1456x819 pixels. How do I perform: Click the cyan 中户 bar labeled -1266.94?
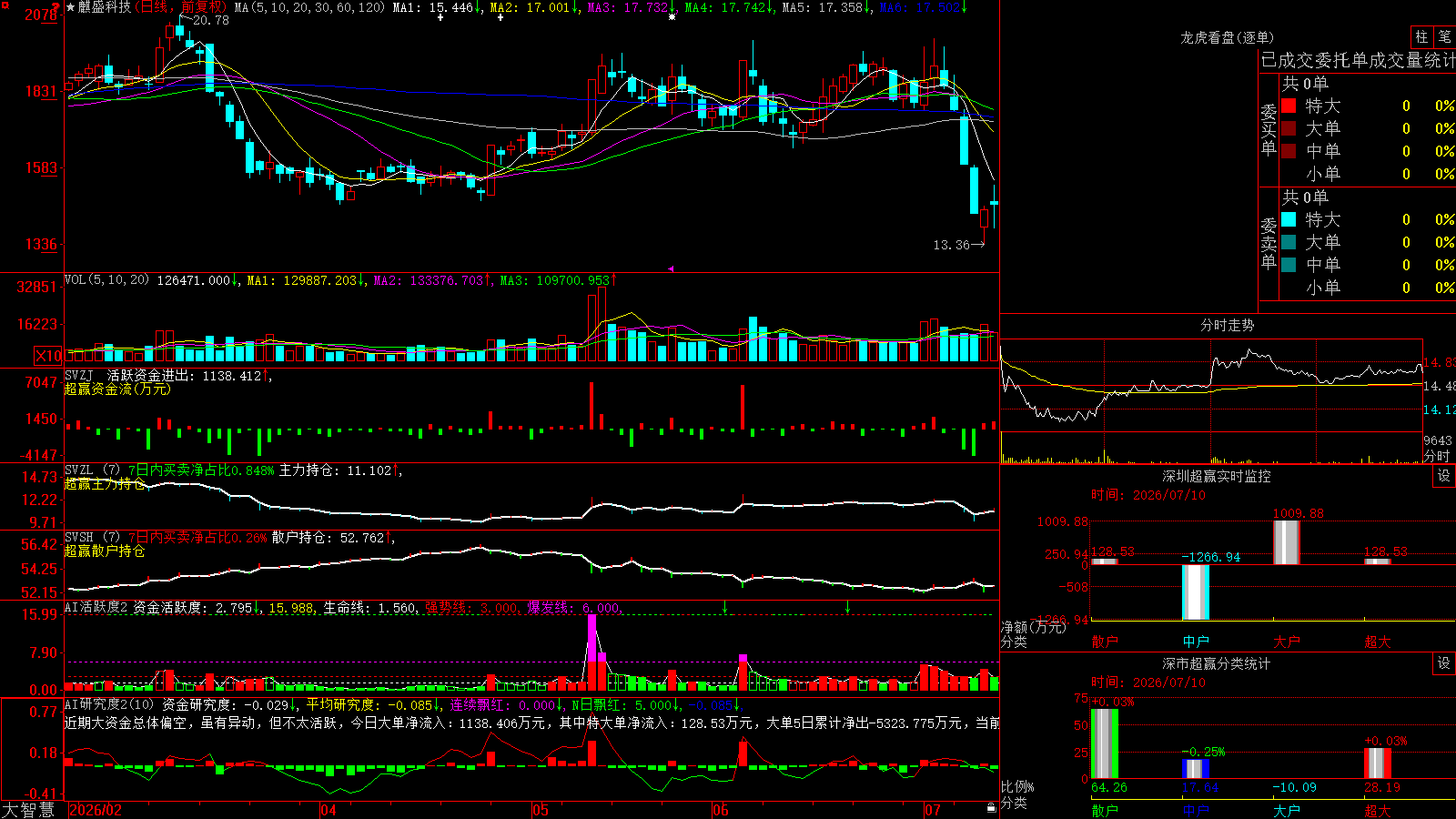tap(1196, 592)
